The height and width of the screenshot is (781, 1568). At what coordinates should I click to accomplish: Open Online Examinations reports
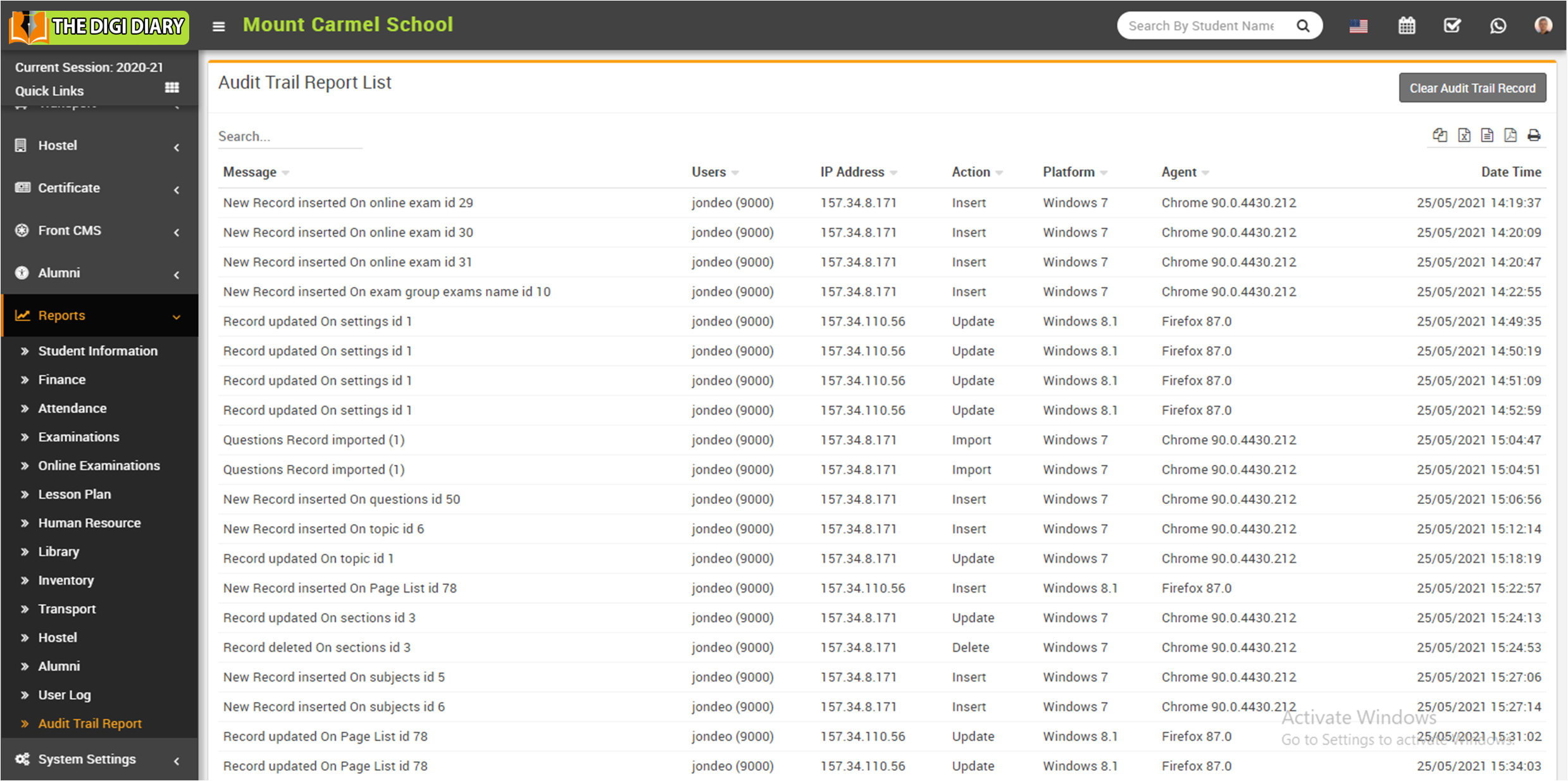[x=99, y=465]
